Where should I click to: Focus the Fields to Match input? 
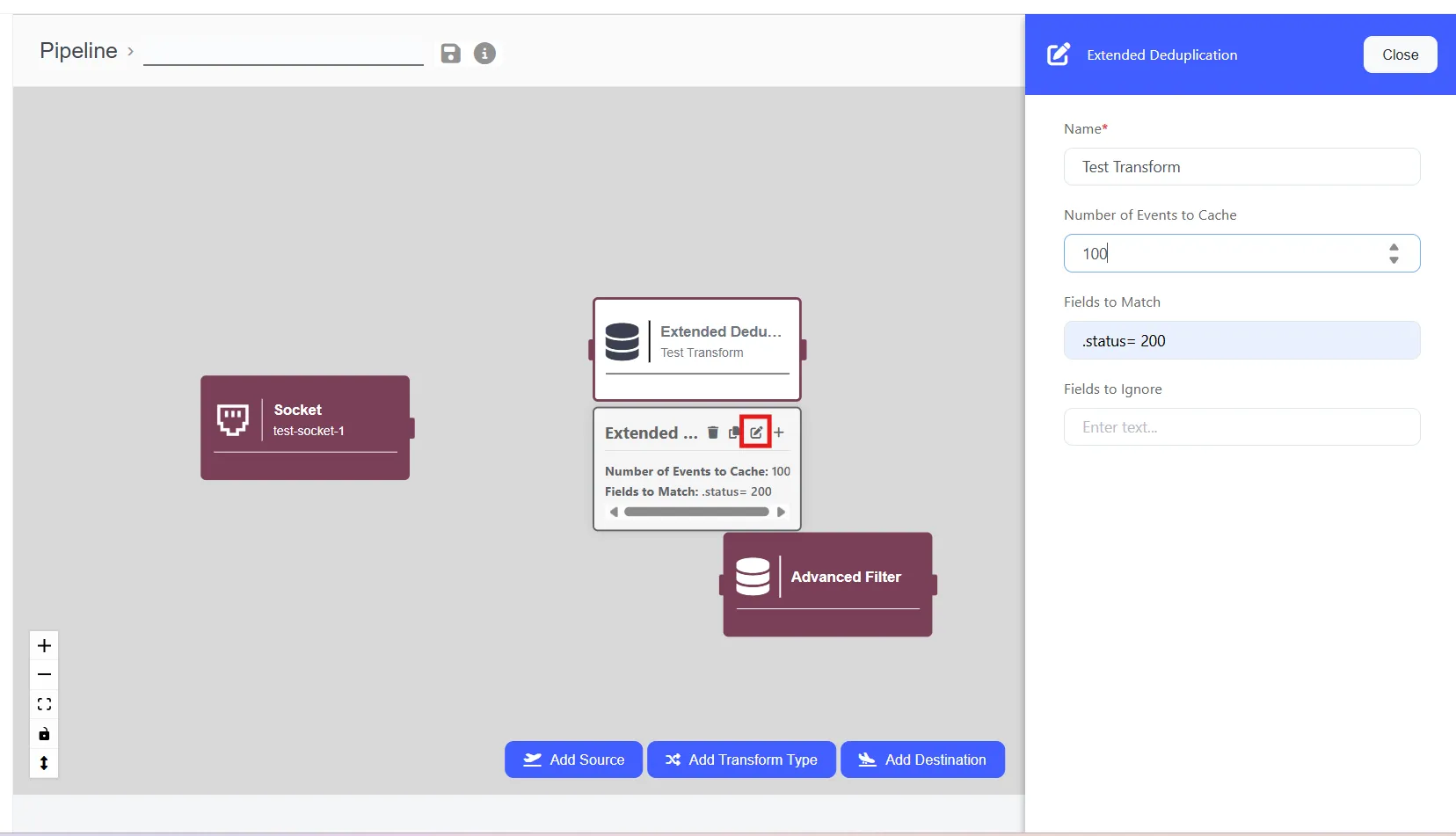(x=1241, y=340)
